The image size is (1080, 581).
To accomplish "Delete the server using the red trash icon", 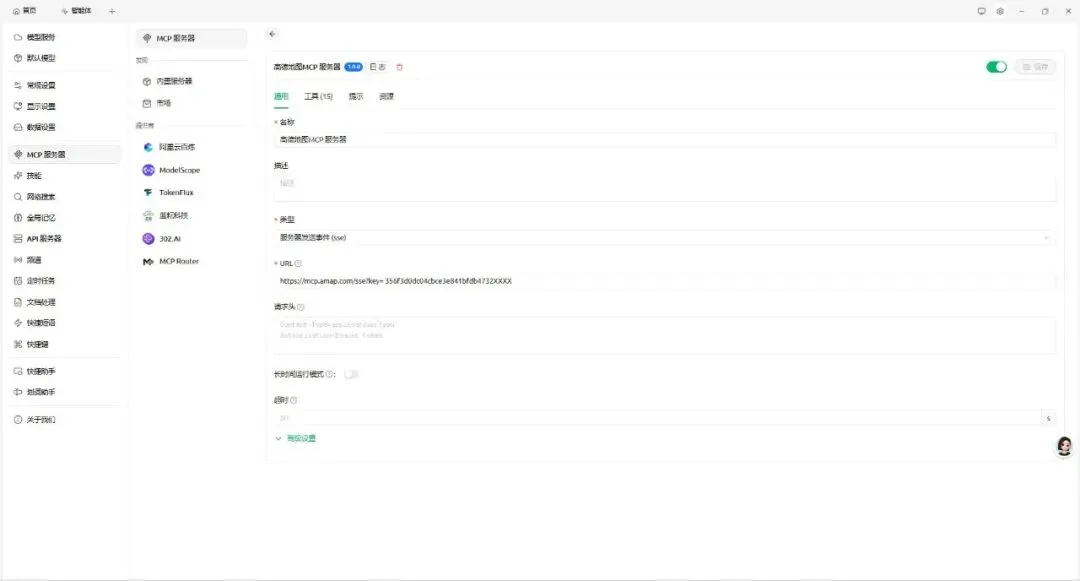I will [399, 67].
